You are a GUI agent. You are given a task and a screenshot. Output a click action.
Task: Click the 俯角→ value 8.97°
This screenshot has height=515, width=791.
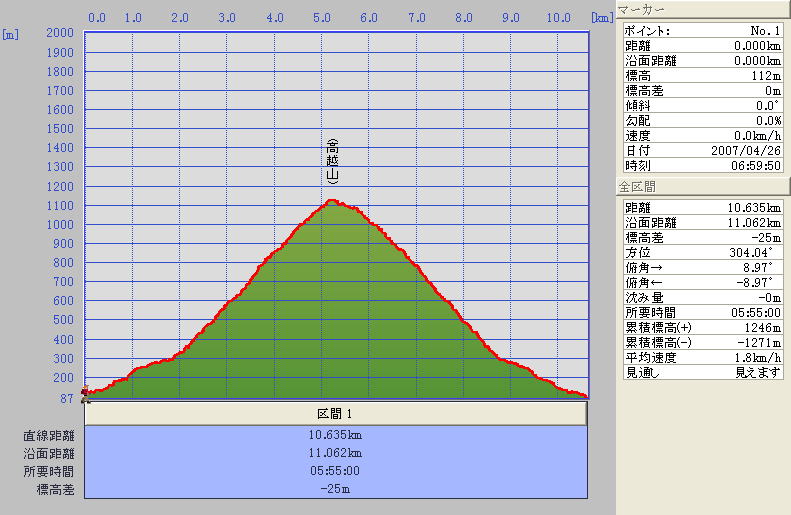(x=758, y=267)
